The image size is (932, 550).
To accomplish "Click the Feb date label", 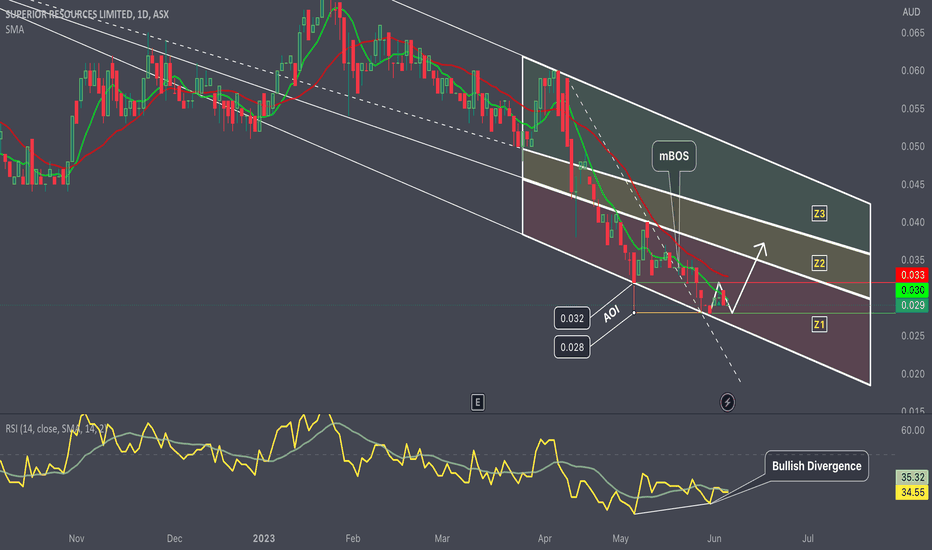I will coord(352,539).
